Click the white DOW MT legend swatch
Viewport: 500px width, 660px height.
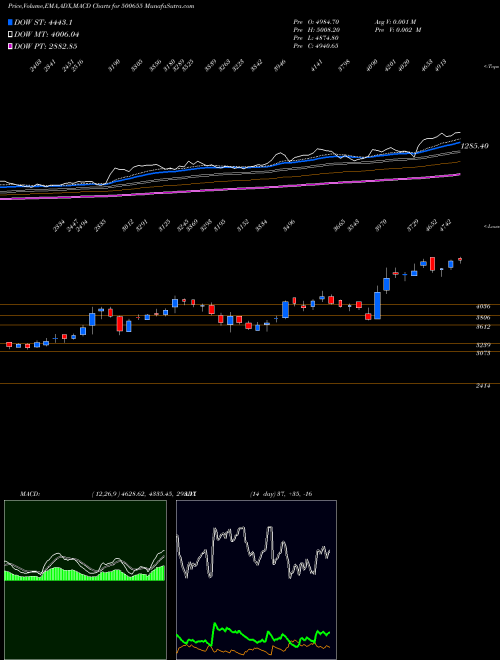(x=10, y=35)
